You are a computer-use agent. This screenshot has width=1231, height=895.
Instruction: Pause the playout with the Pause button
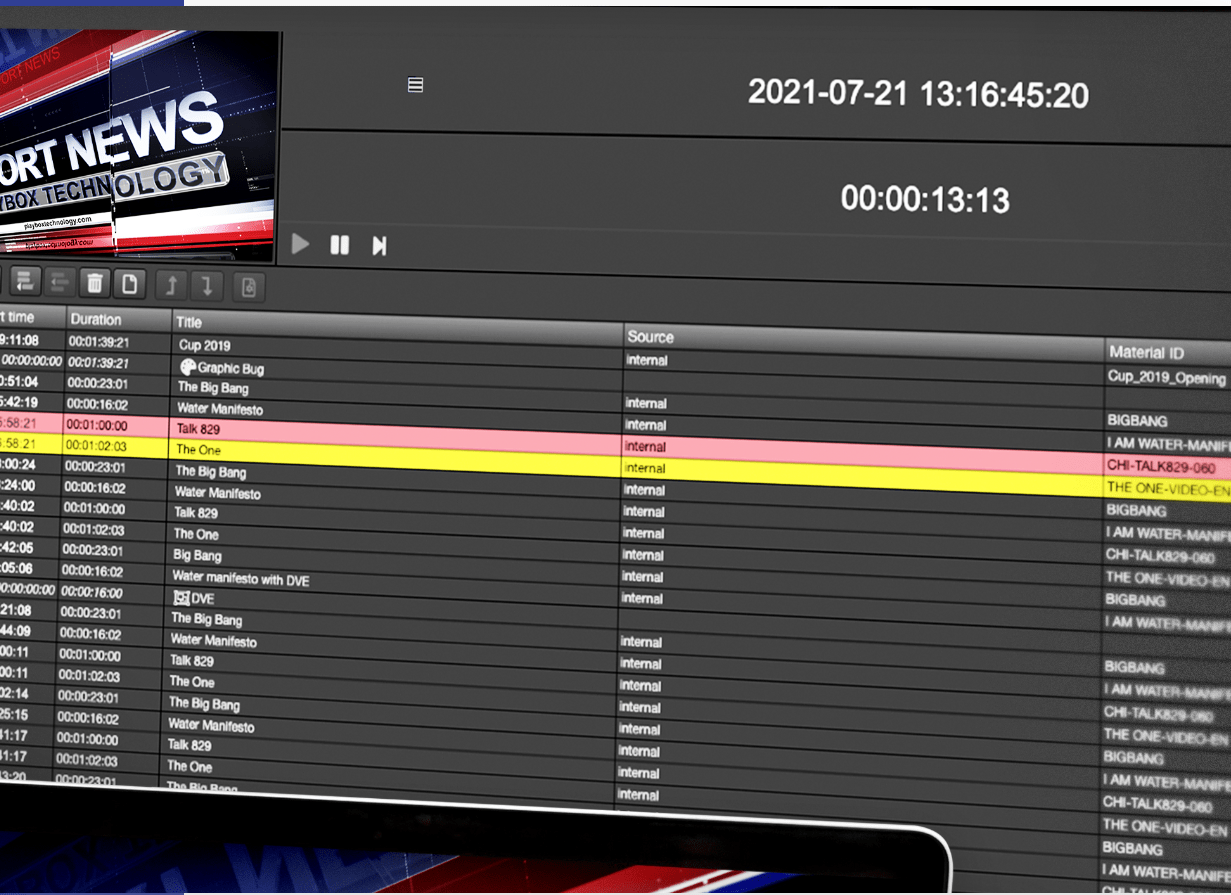coord(340,245)
